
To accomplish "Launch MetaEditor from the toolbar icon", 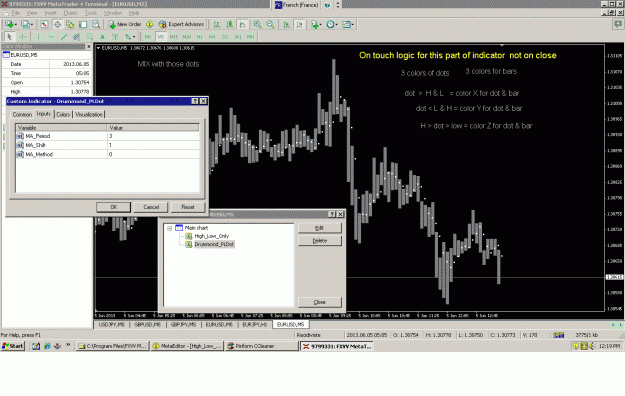I will coord(149,24).
